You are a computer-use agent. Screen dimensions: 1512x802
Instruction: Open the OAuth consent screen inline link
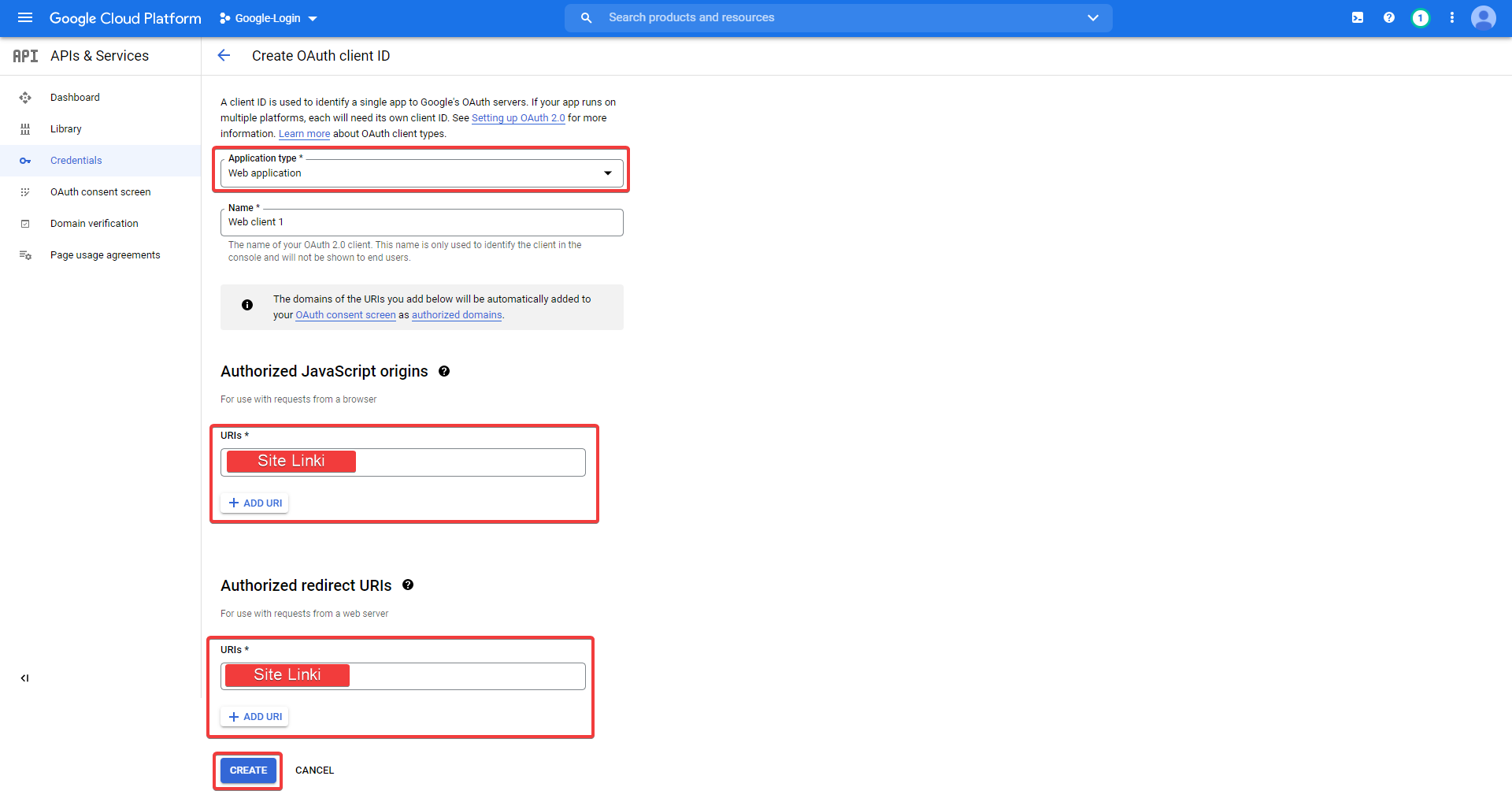(346, 315)
